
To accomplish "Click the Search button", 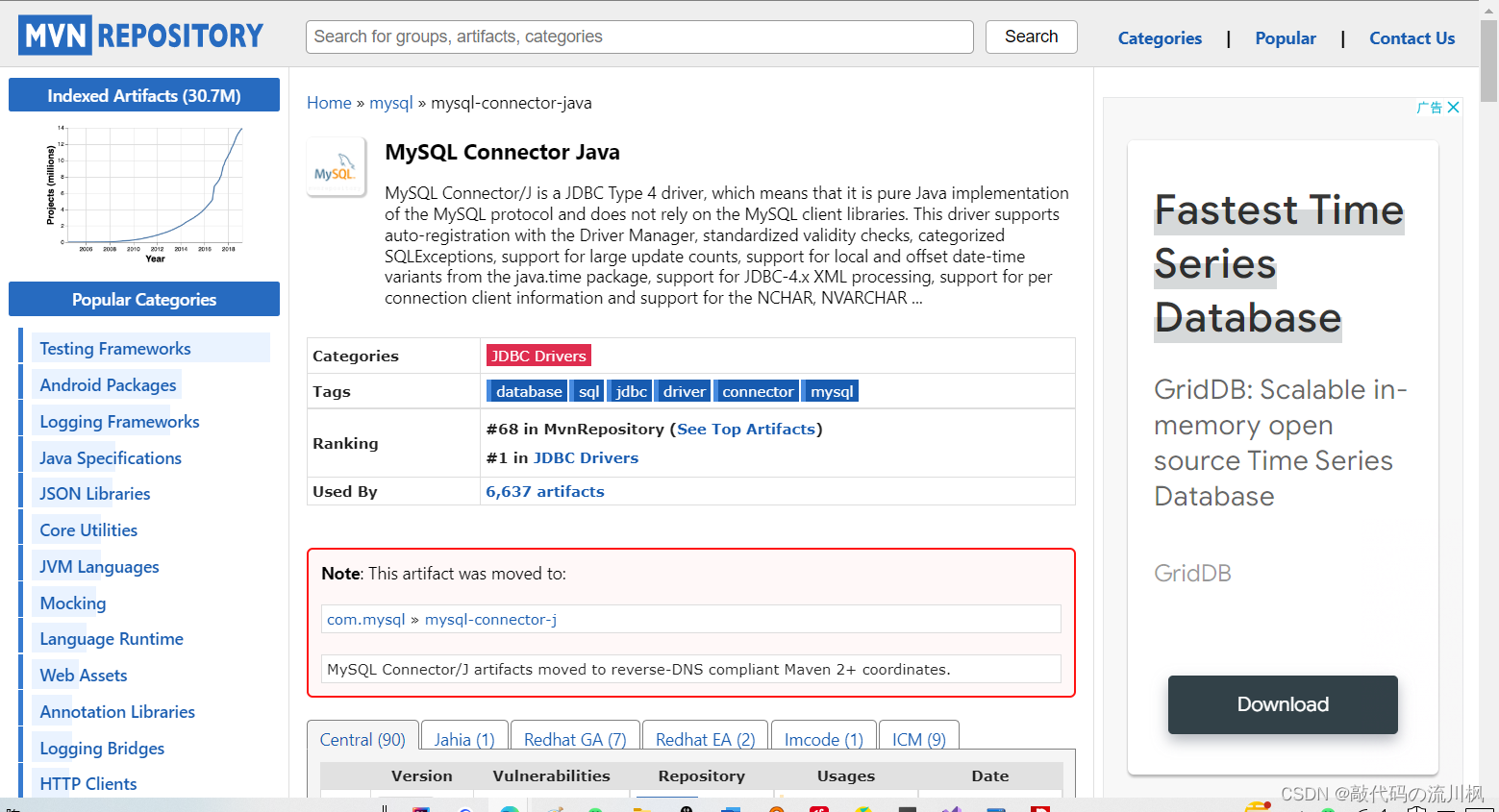I will (1031, 37).
